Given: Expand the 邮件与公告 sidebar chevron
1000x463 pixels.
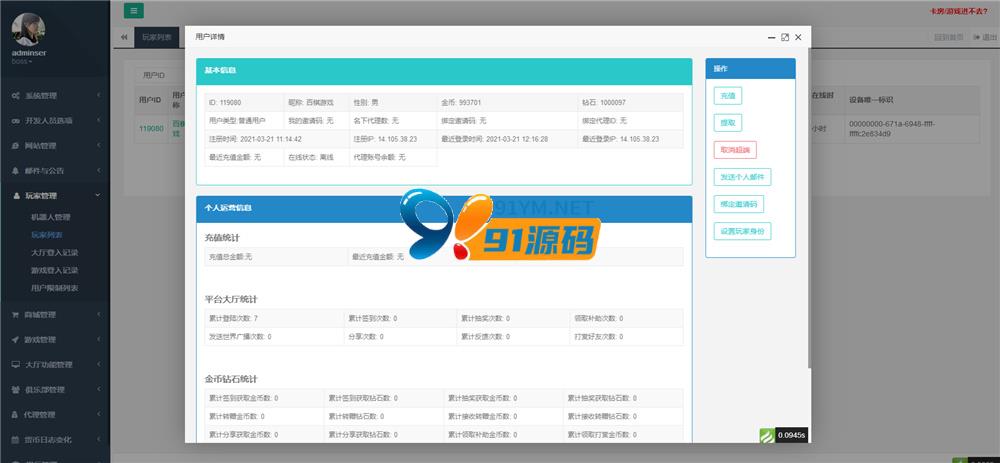Looking at the screenshot, I should 98,171.
